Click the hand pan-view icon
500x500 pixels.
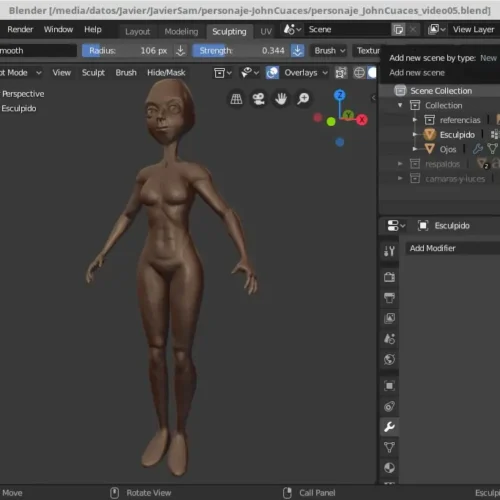(x=281, y=99)
